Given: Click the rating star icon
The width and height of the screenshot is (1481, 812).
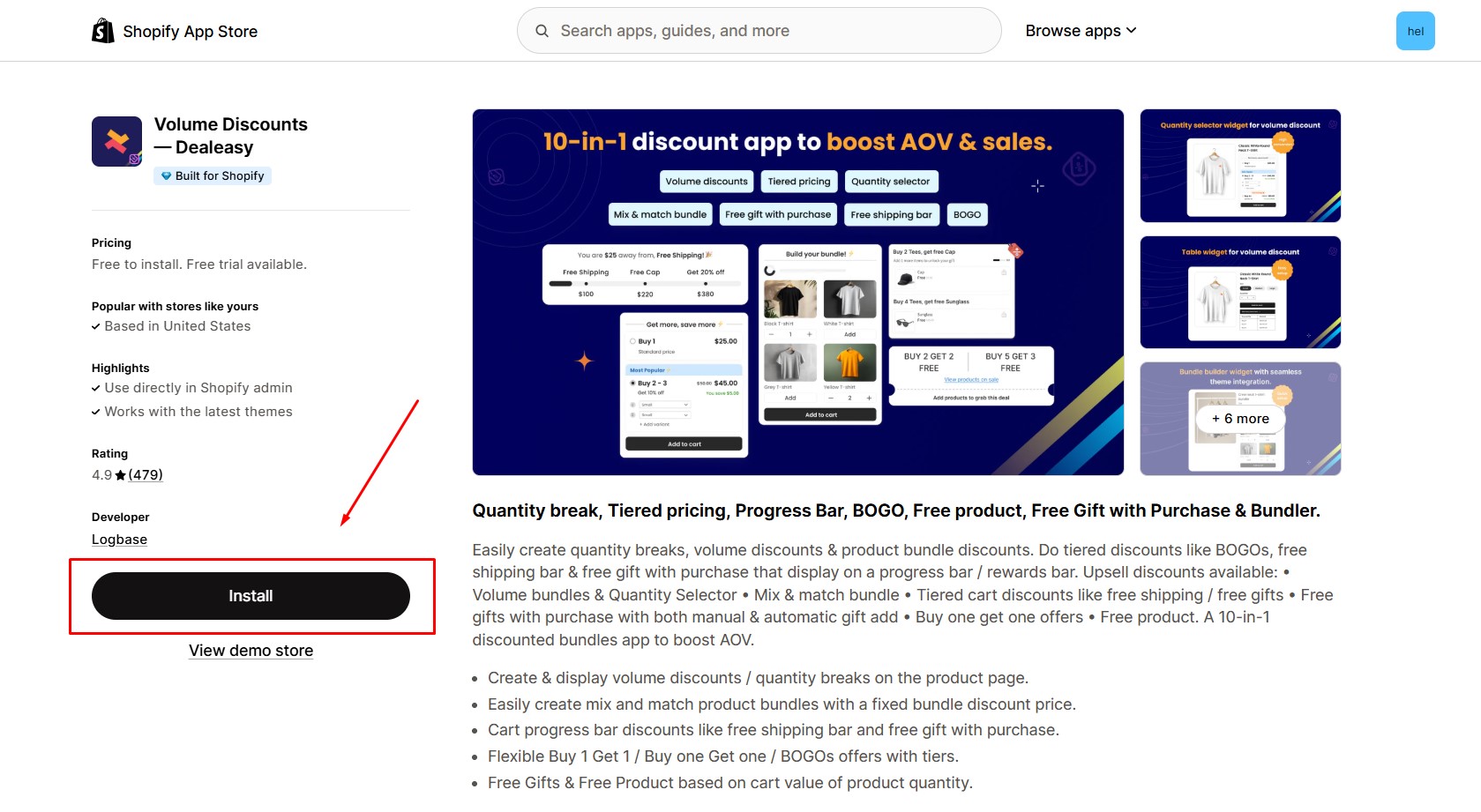Looking at the screenshot, I should click(x=121, y=475).
